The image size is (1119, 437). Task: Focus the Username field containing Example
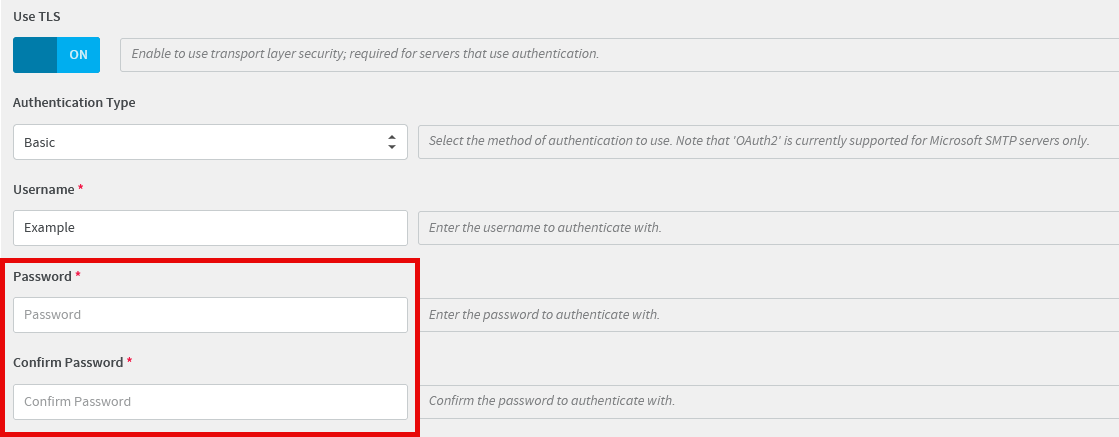pyautogui.click(x=211, y=228)
